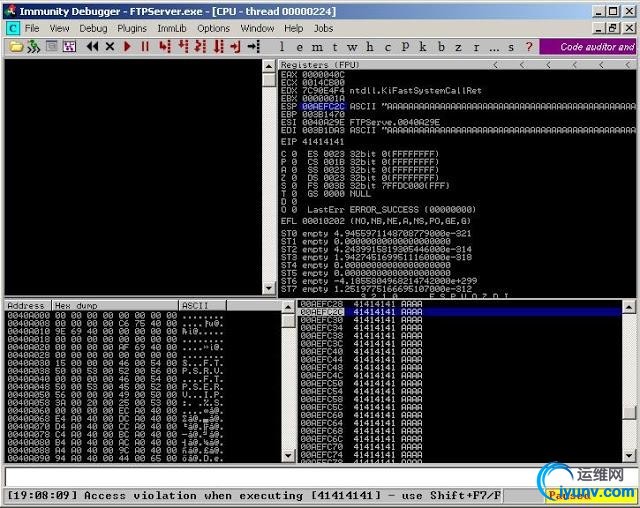The height and width of the screenshot is (508, 640).
Task: Open the Help menu
Action: (x=293, y=28)
